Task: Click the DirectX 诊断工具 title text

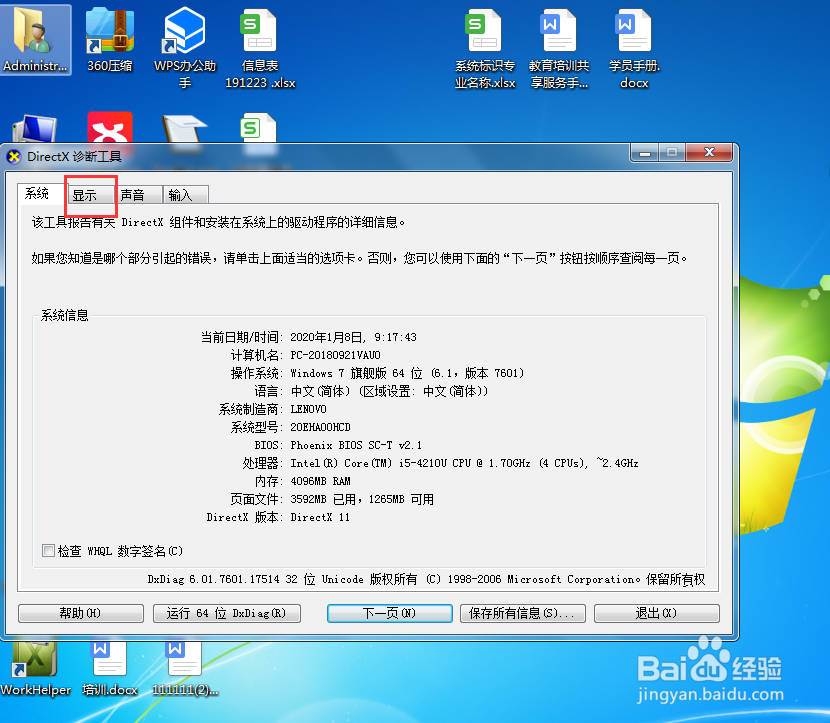Action: (75, 157)
